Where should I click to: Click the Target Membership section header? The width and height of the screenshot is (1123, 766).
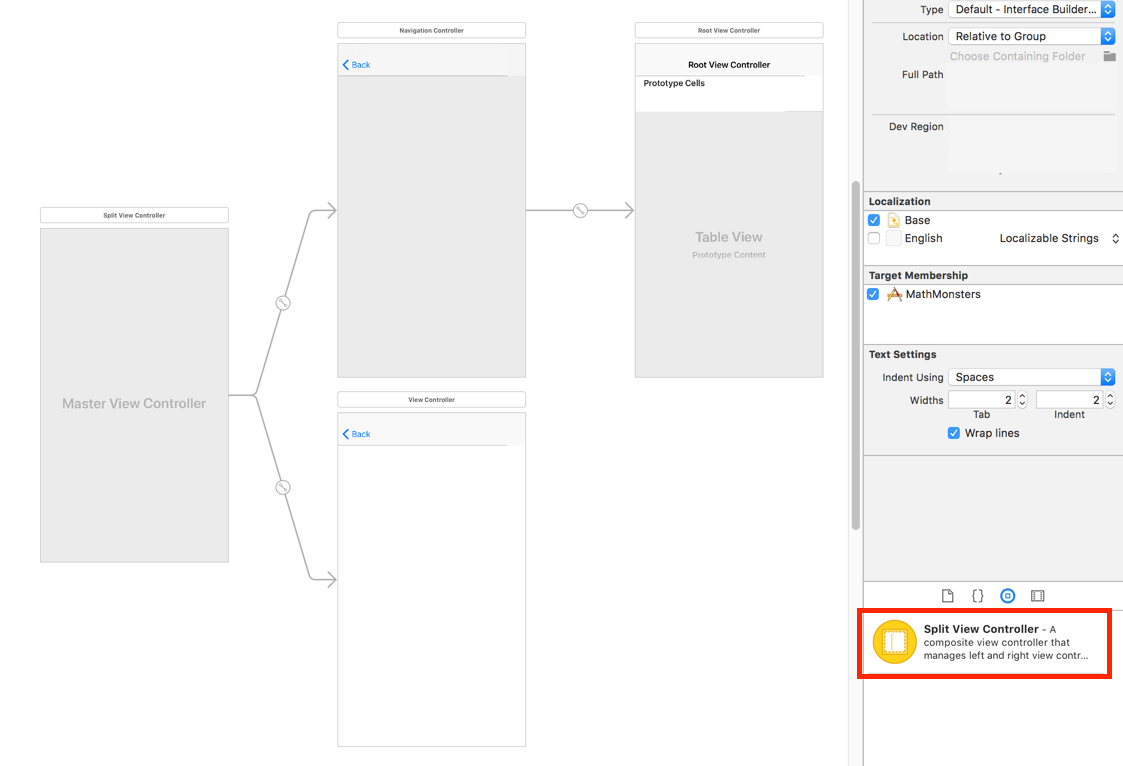[x=918, y=275]
